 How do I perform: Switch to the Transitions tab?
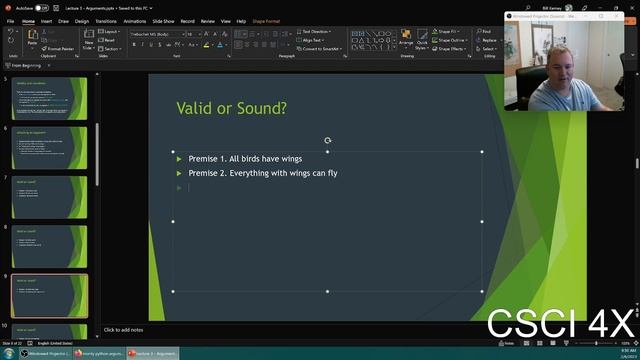(x=106, y=21)
